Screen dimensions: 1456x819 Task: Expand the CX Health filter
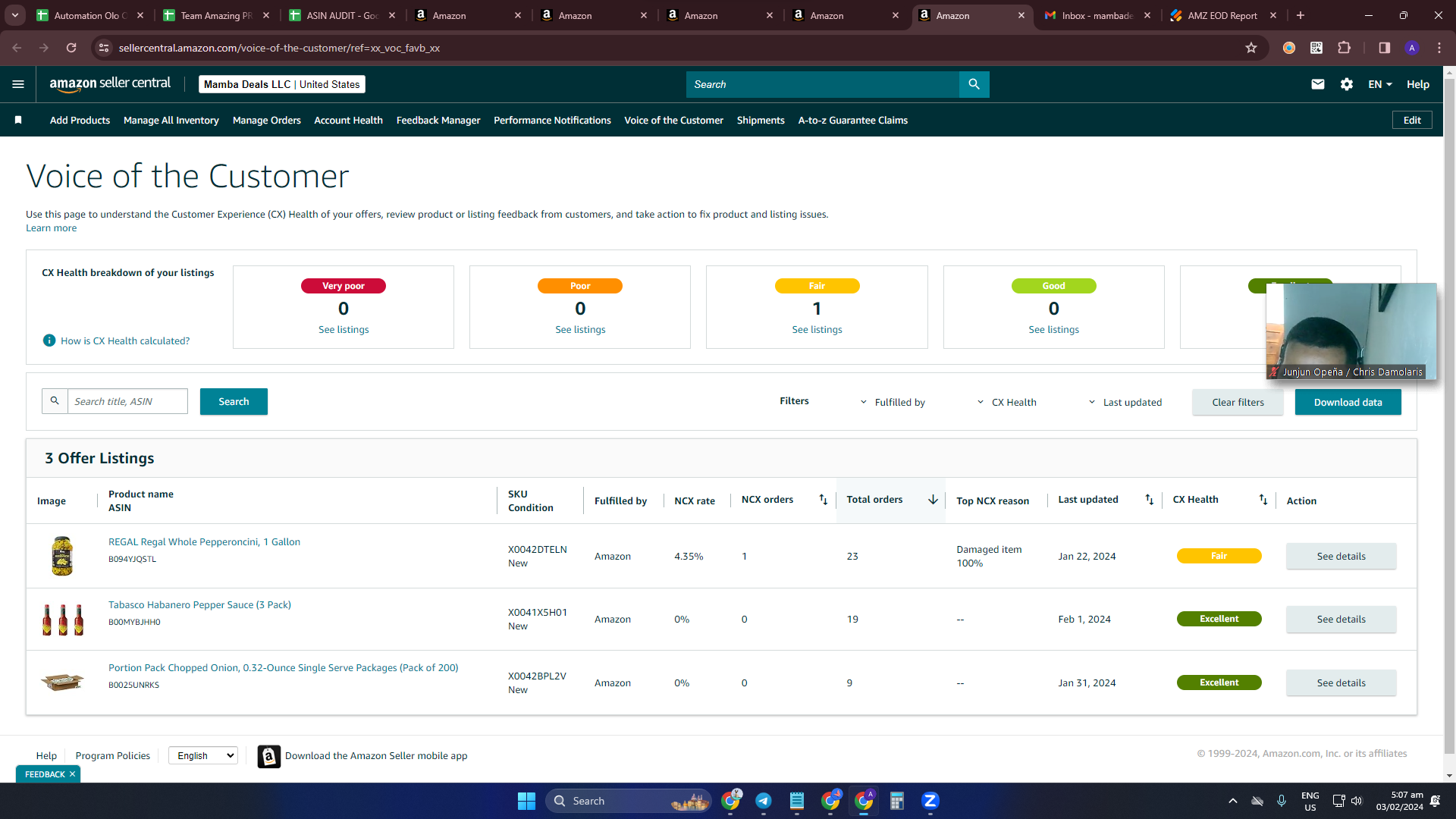point(1006,402)
